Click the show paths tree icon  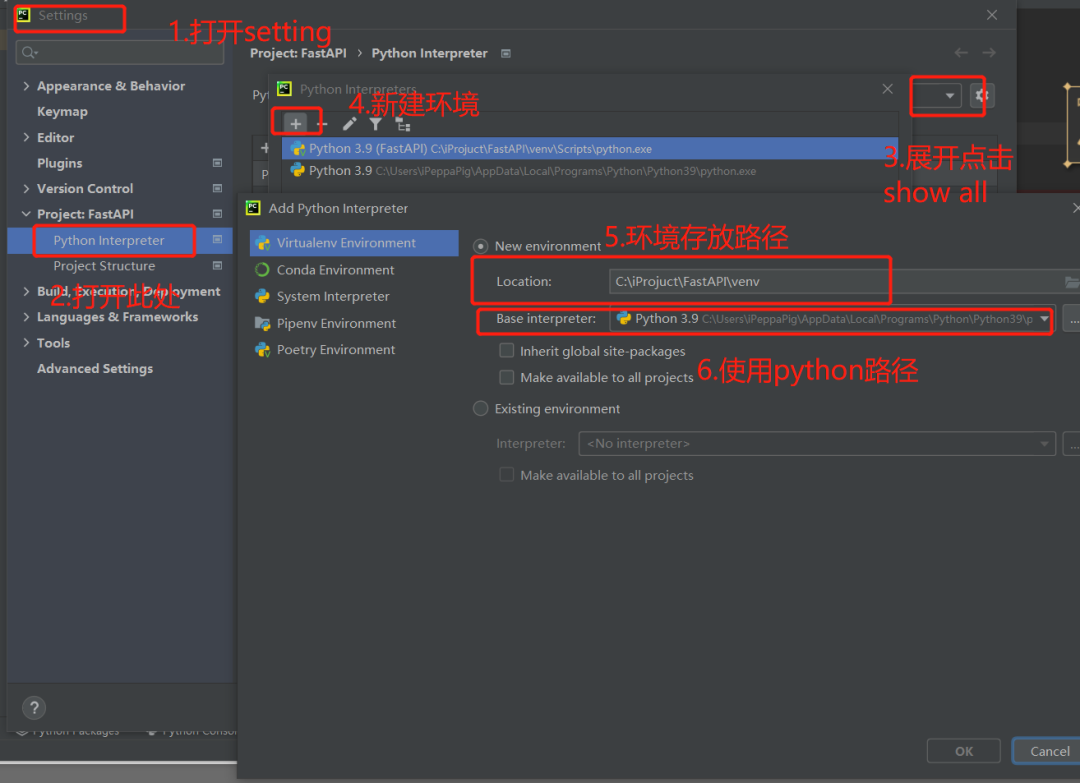[403, 125]
